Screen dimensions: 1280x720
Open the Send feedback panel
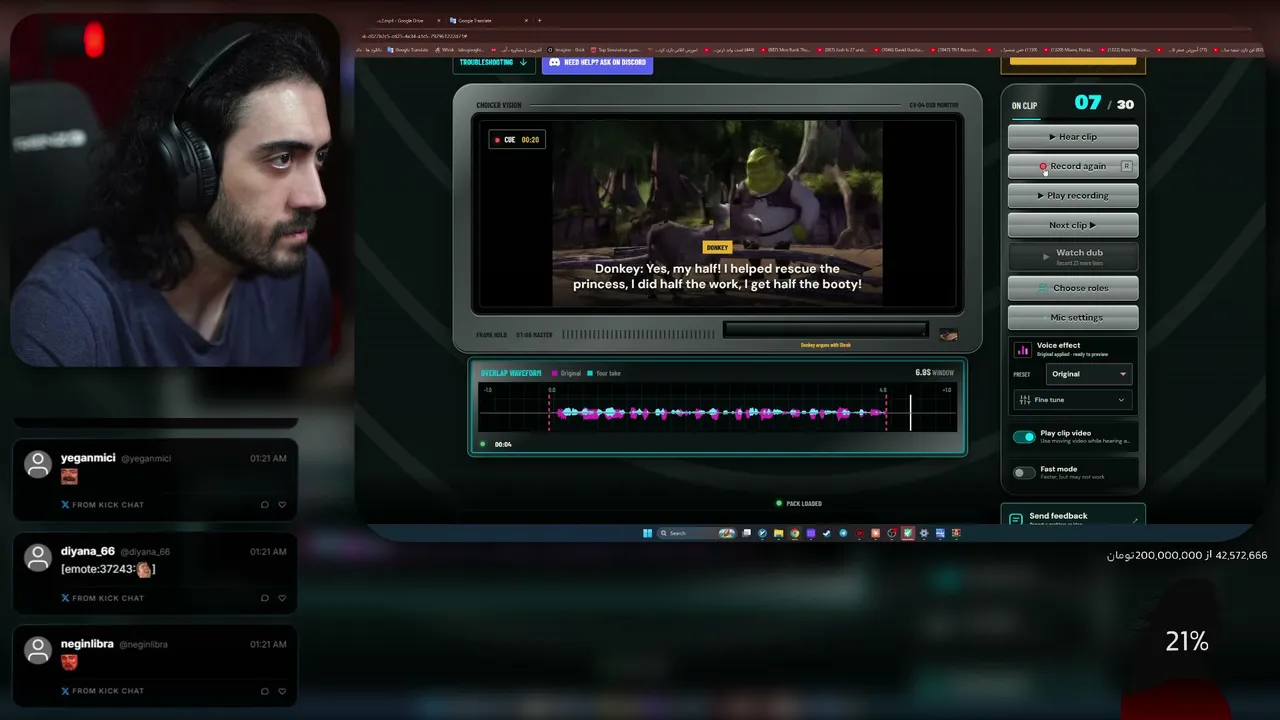click(x=1073, y=516)
